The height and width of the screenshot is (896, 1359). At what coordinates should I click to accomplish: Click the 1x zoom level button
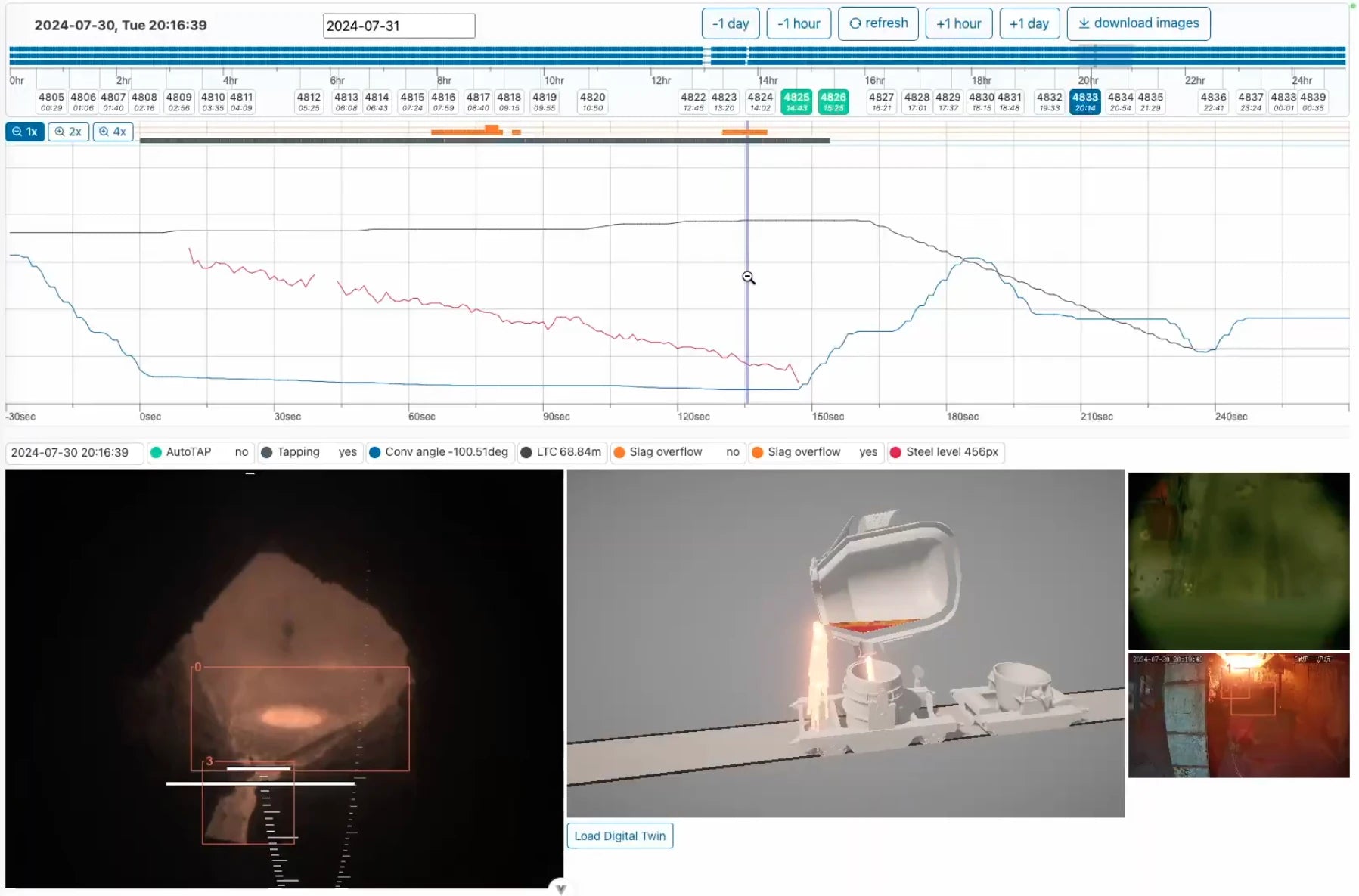coord(25,132)
